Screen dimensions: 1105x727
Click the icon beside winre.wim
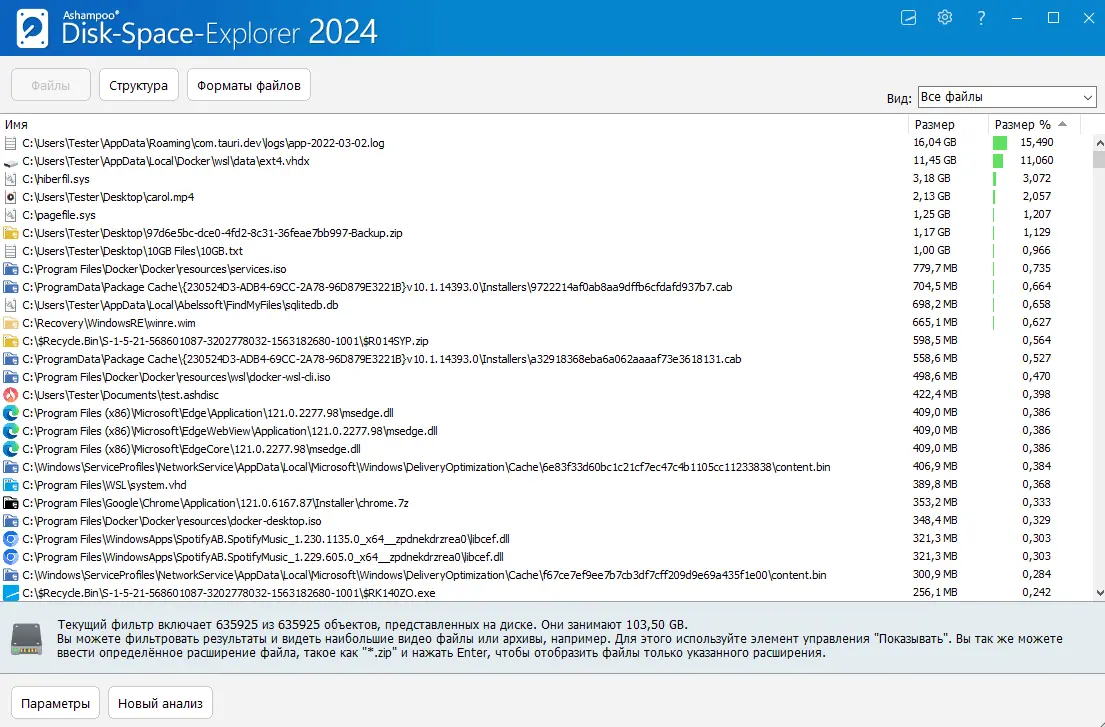[11, 323]
